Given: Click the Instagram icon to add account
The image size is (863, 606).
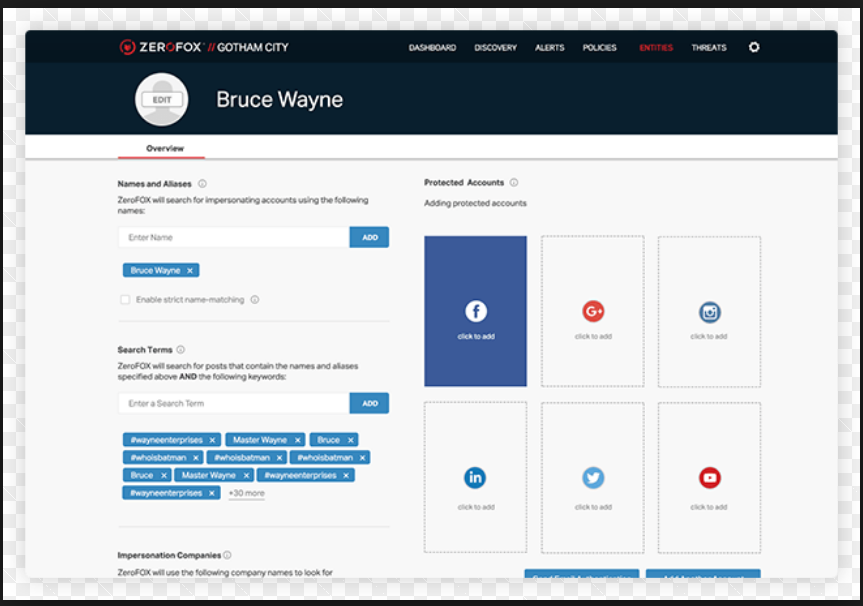Looking at the screenshot, I should [710, 312].
